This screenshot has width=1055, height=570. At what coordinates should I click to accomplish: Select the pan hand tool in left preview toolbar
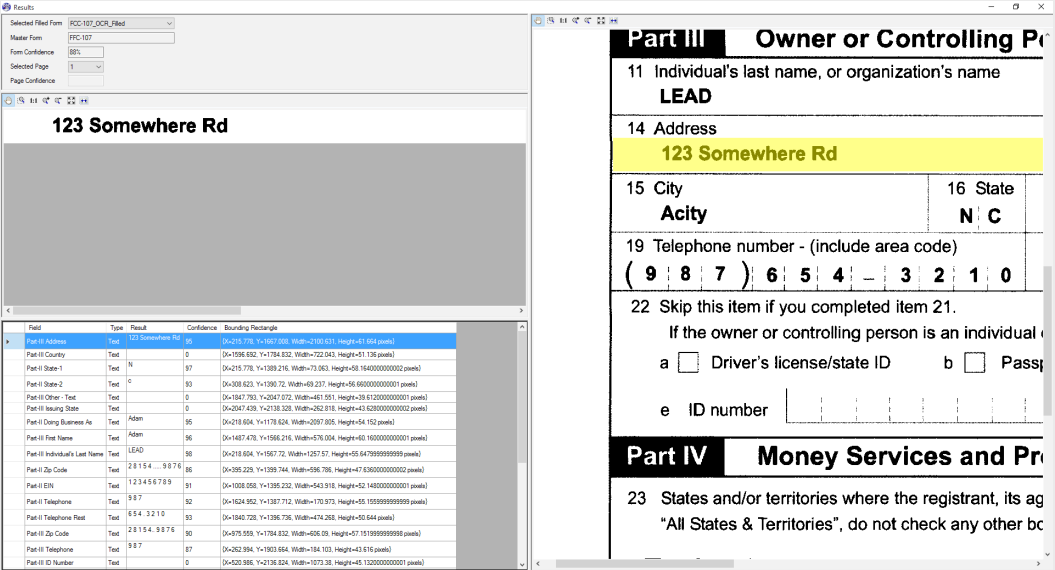click(9, 101)
